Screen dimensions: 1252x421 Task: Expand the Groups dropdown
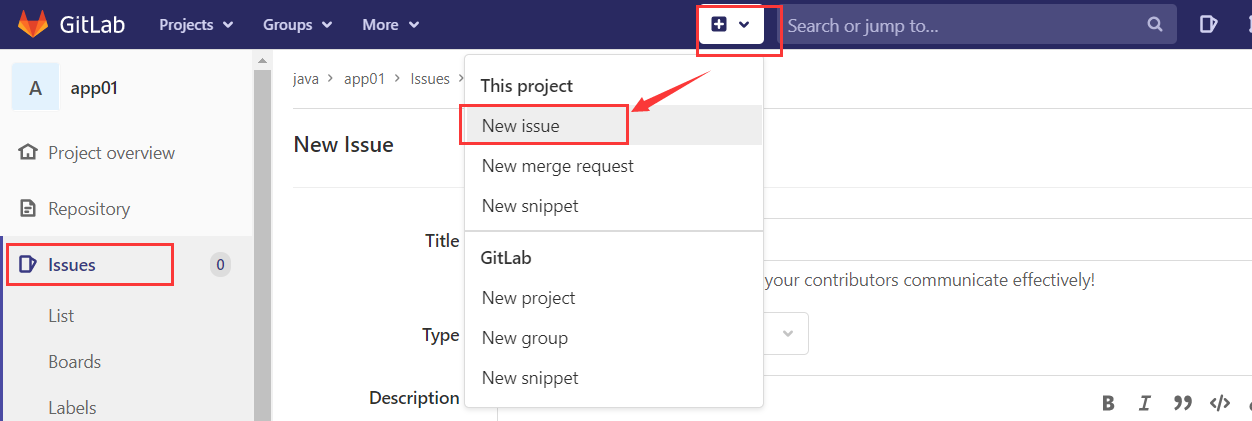click(297, 25)
